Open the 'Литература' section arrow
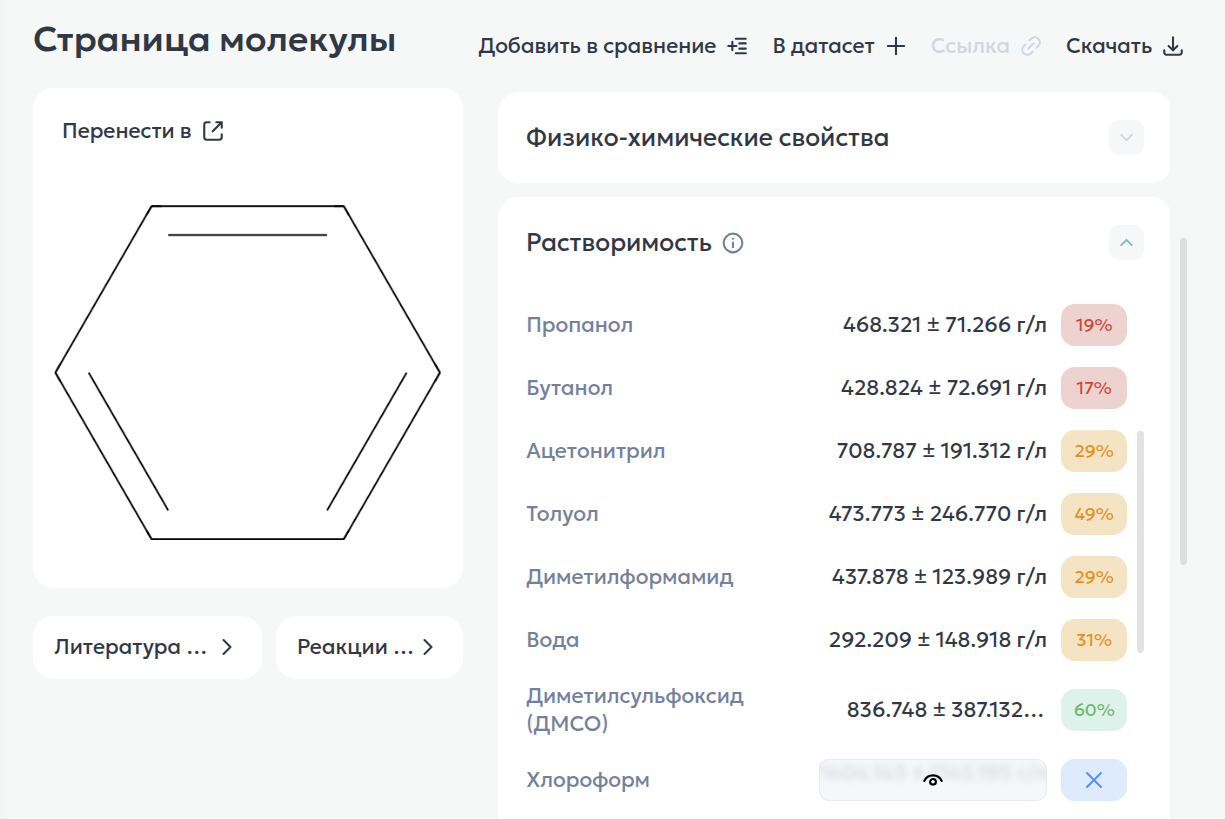Image resolution: width=1225 pixels, height=819 pixels. 227,647
